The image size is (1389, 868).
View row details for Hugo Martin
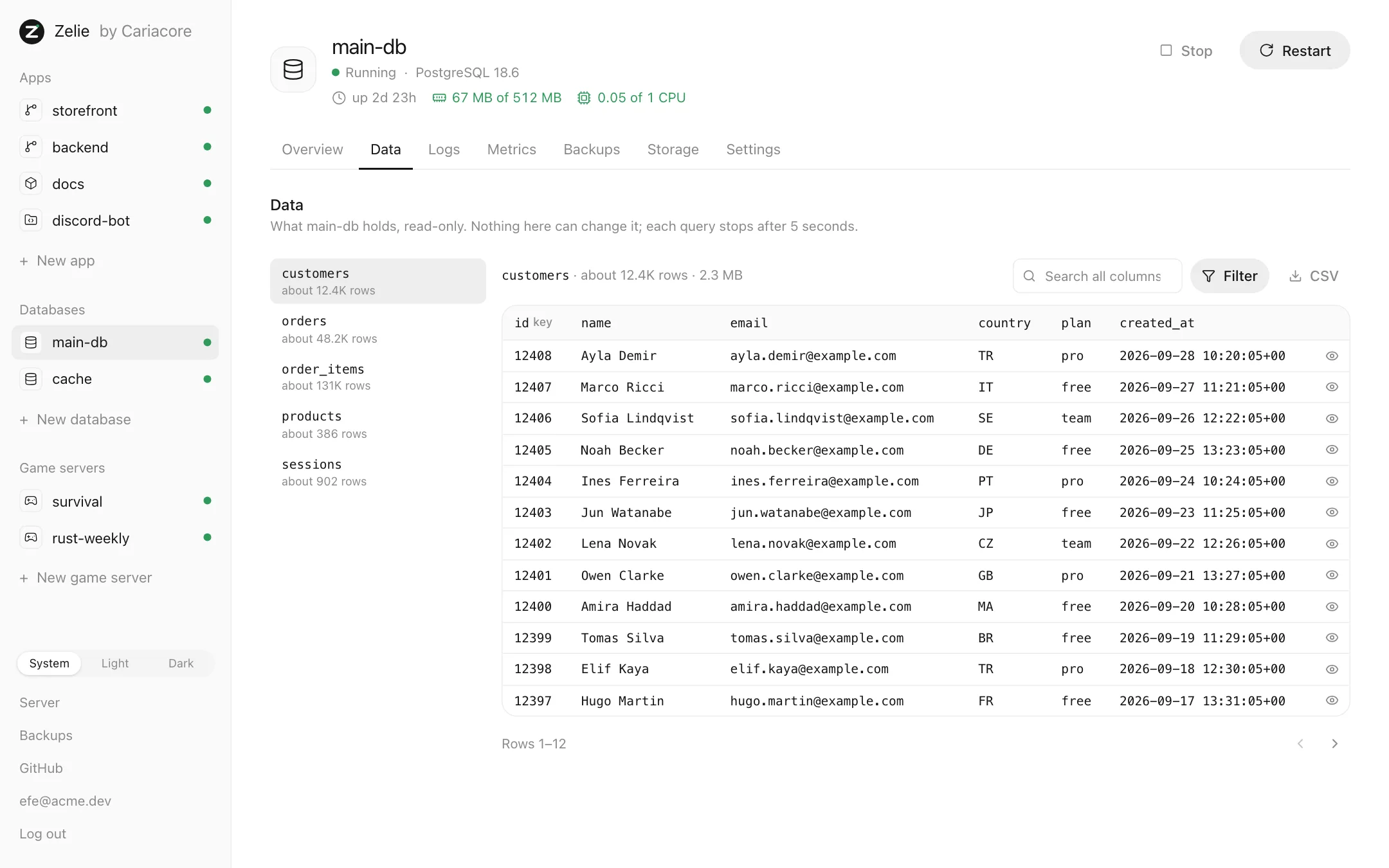tap(1332, 701)
